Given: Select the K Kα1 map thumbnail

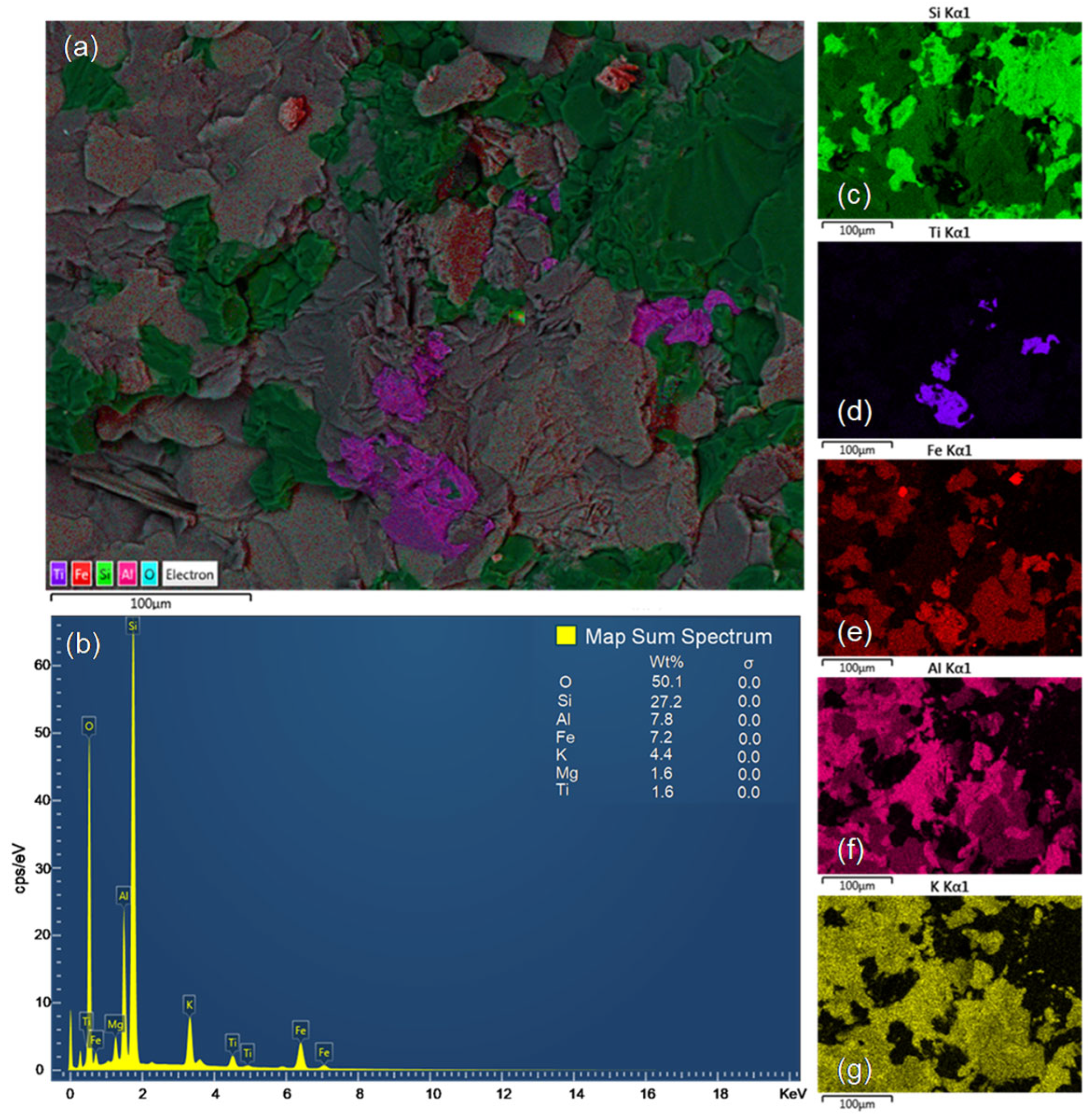Looking at the screenshot, I should pyautogui.click(x=949, y=994).
